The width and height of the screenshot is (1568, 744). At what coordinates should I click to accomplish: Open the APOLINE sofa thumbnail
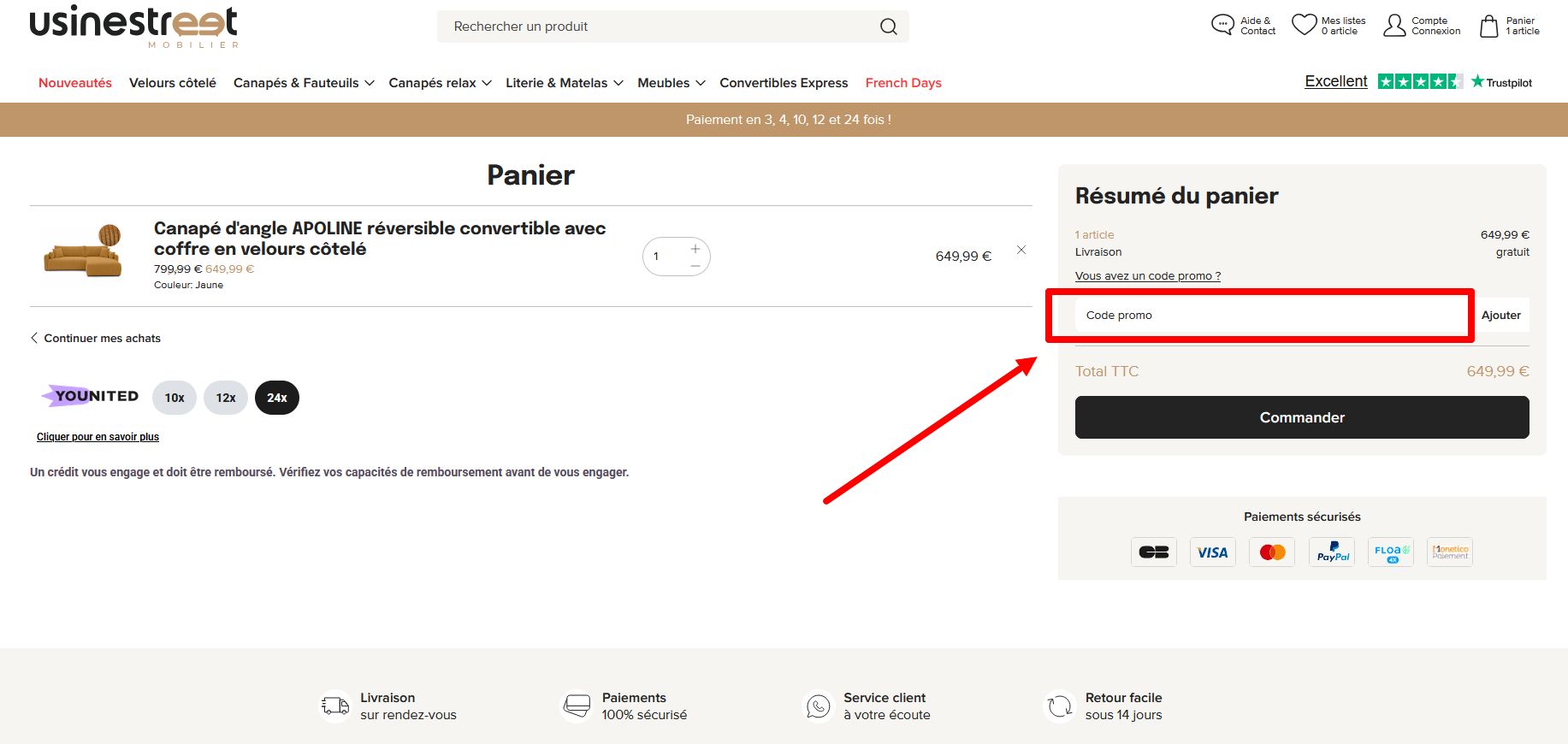click(83, 251)
